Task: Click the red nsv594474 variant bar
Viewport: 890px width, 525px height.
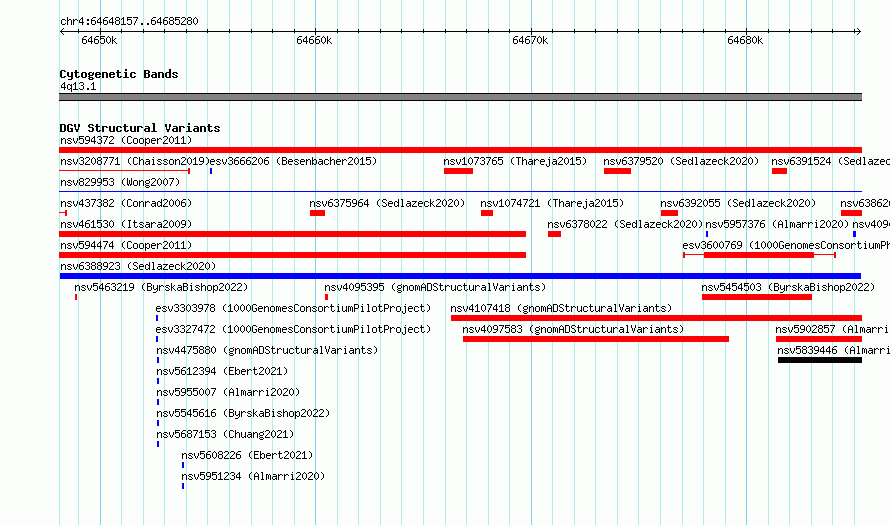Action: click(292, 255)
